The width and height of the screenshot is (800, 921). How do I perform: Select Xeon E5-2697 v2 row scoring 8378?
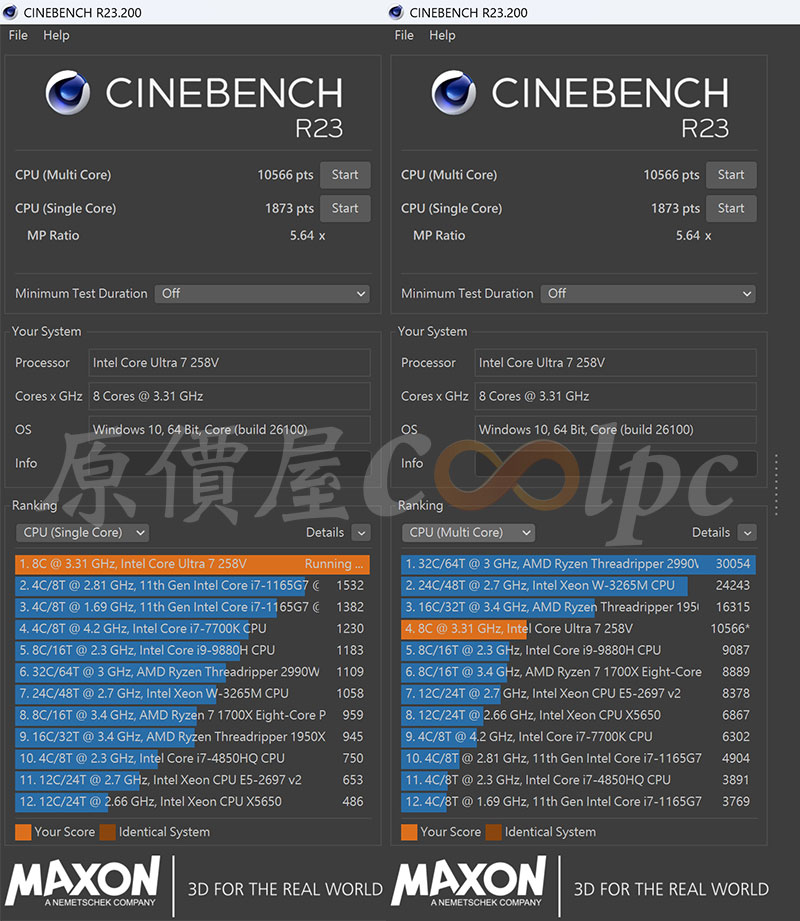point(579,694)
